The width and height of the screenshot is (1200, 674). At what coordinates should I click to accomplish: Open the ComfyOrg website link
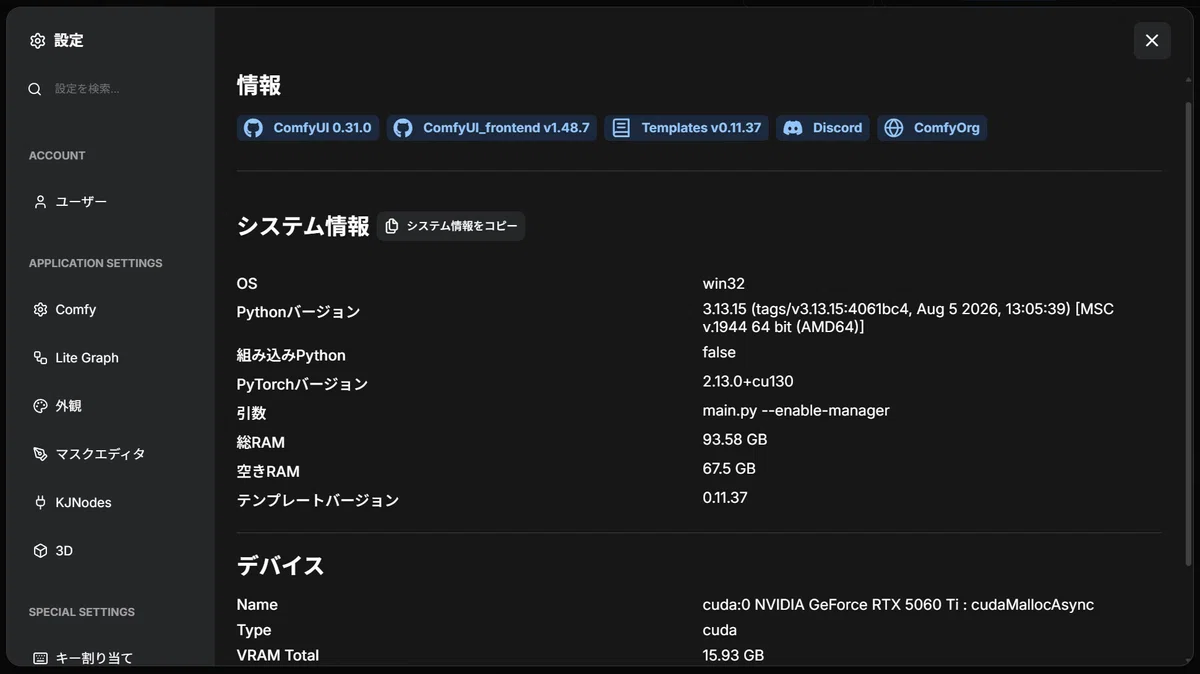tap(932, 128)
